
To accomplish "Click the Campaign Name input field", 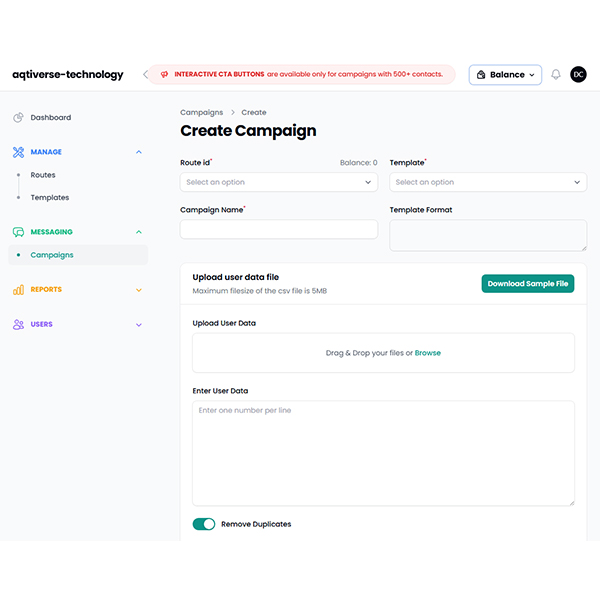I will (x=279, y=230).
